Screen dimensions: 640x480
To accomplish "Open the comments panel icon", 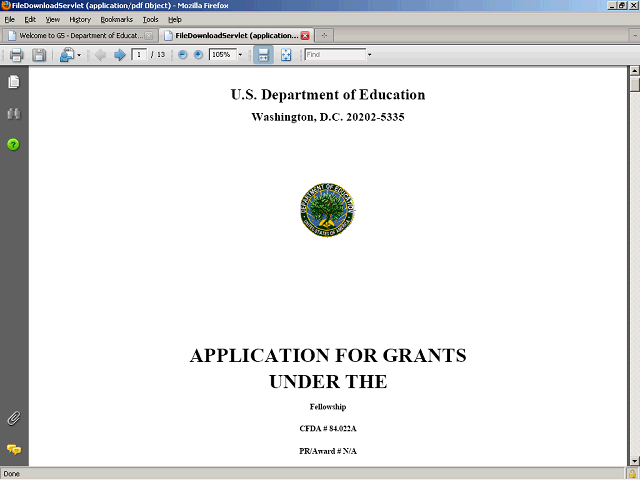I will tap(14, 449).
